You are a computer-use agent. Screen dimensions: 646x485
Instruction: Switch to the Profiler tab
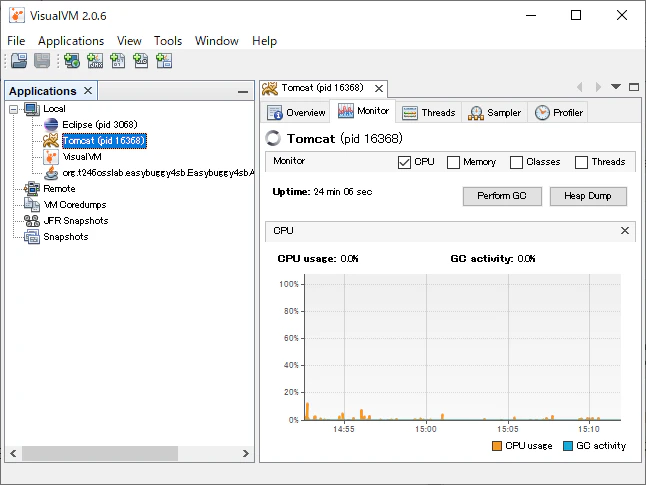point(558,112)
